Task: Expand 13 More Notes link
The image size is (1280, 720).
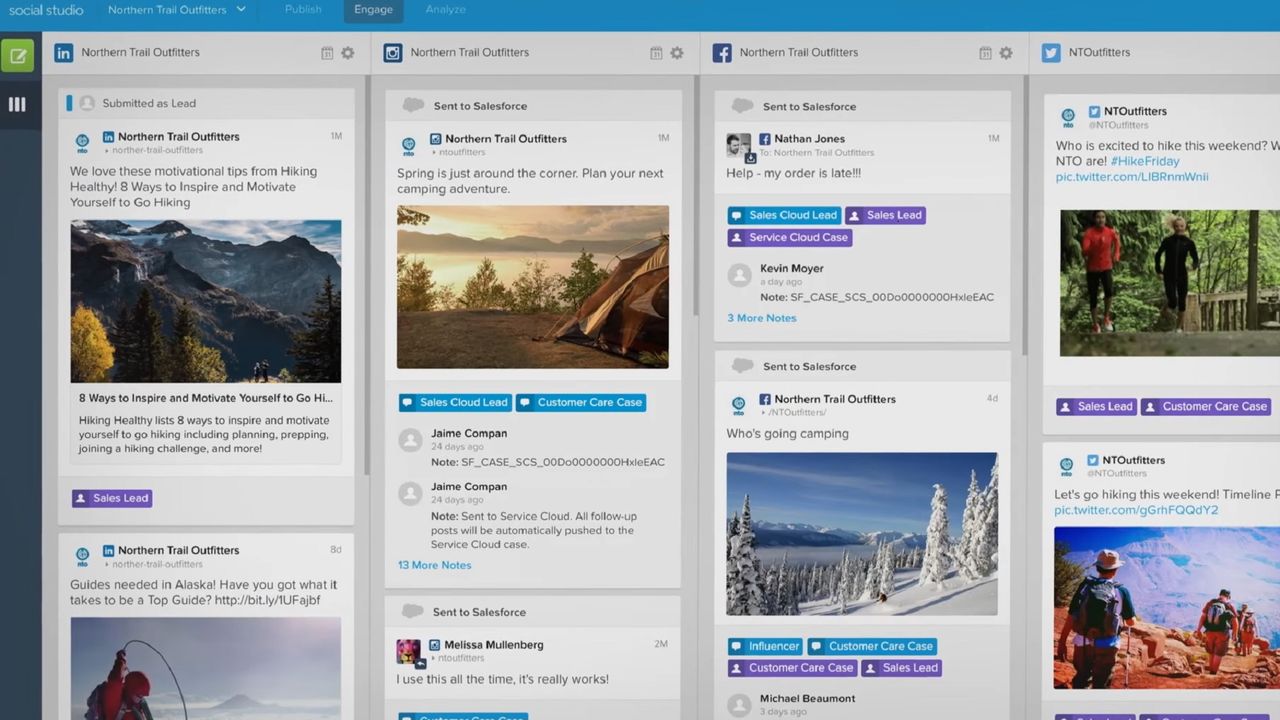Action: pos(435,565)
